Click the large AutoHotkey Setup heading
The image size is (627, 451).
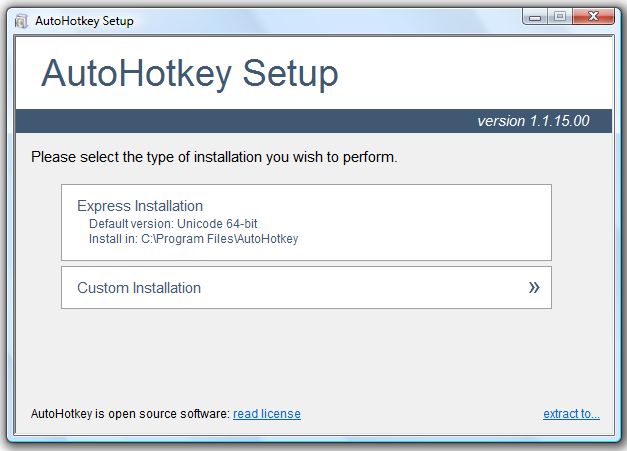pos(190,73)
